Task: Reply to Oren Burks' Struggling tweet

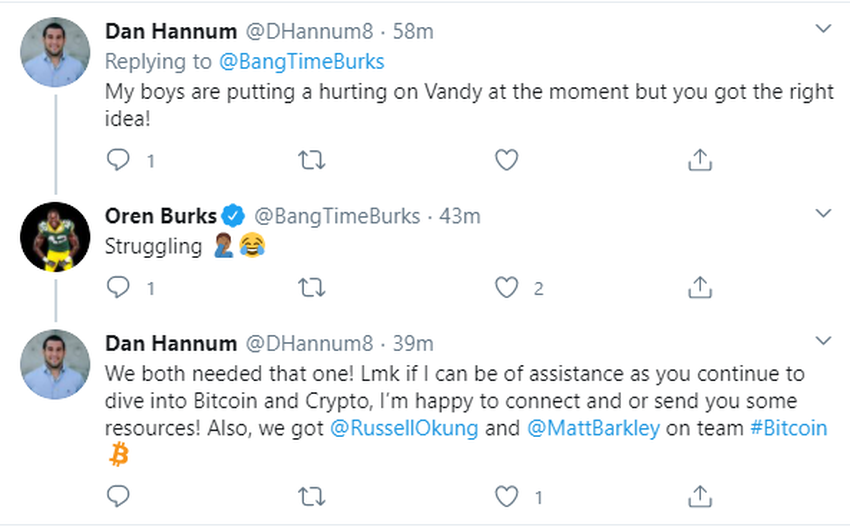Action: click(118, 288)
